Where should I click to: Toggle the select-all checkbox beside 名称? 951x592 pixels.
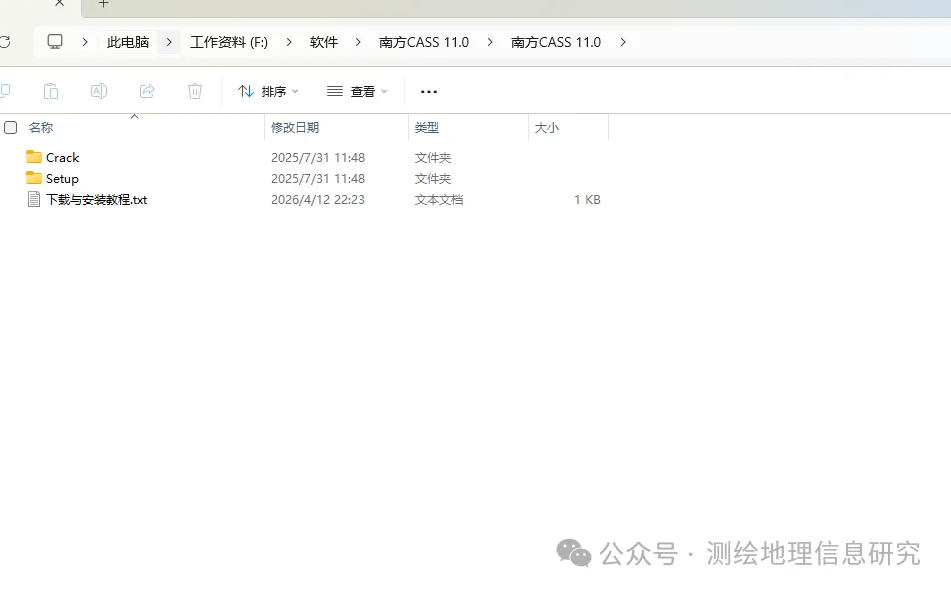[x=11, y=127]
